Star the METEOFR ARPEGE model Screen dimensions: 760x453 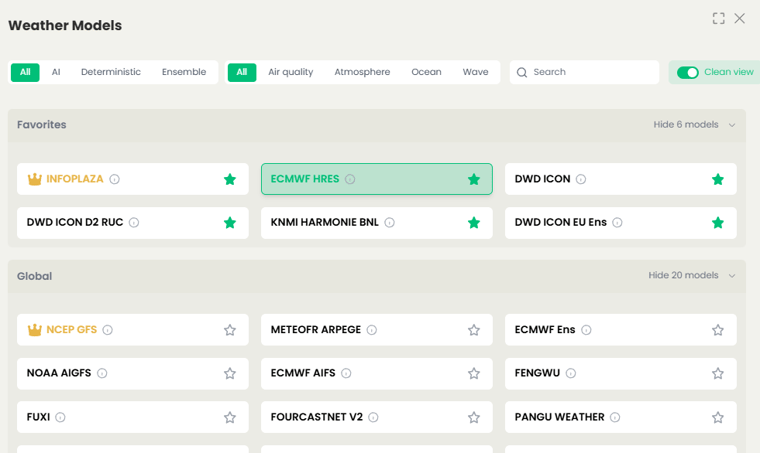[x=474, y=330]
